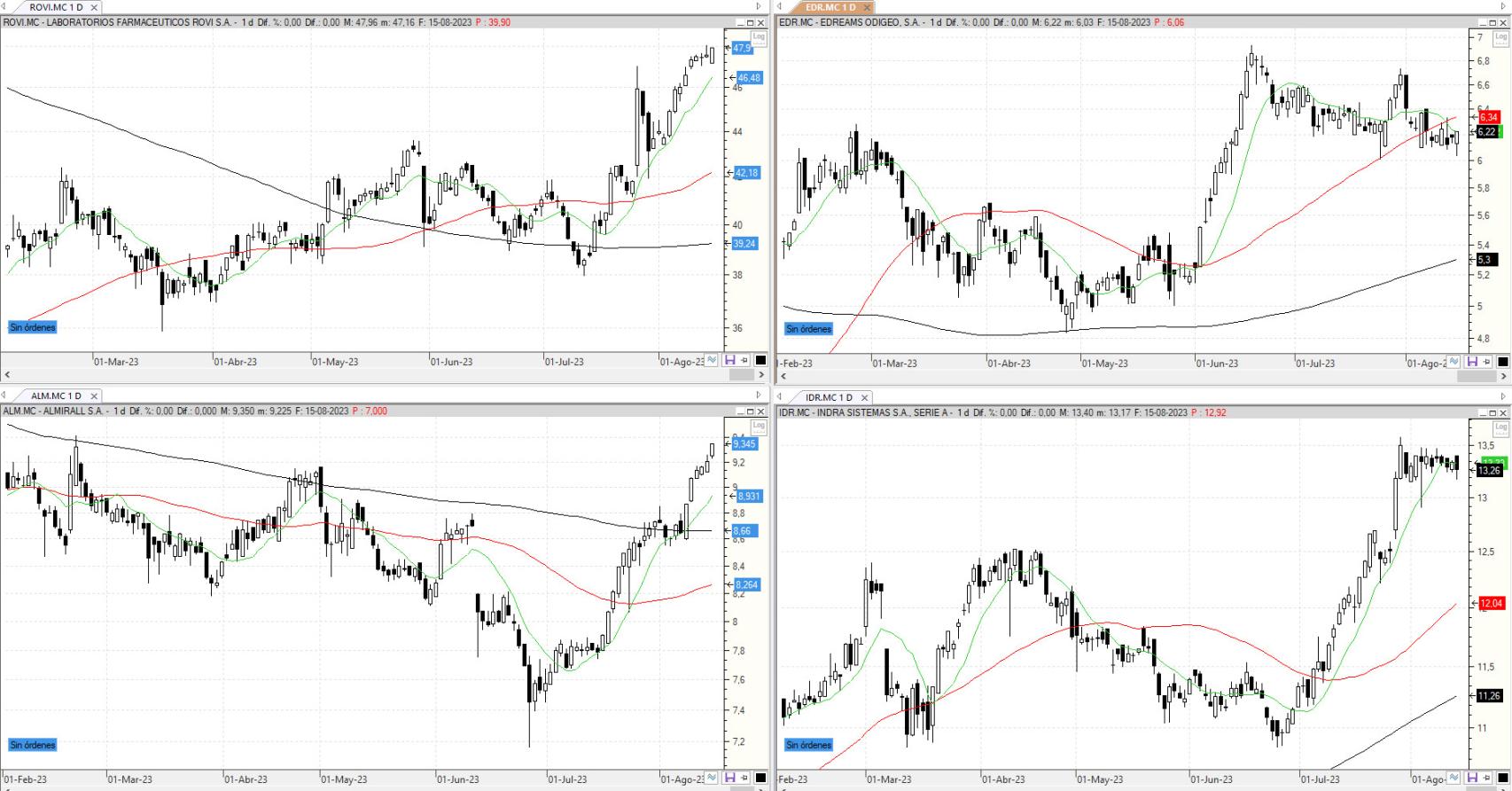Click the EDR tab strip right-arrow

pos(1503,6)
